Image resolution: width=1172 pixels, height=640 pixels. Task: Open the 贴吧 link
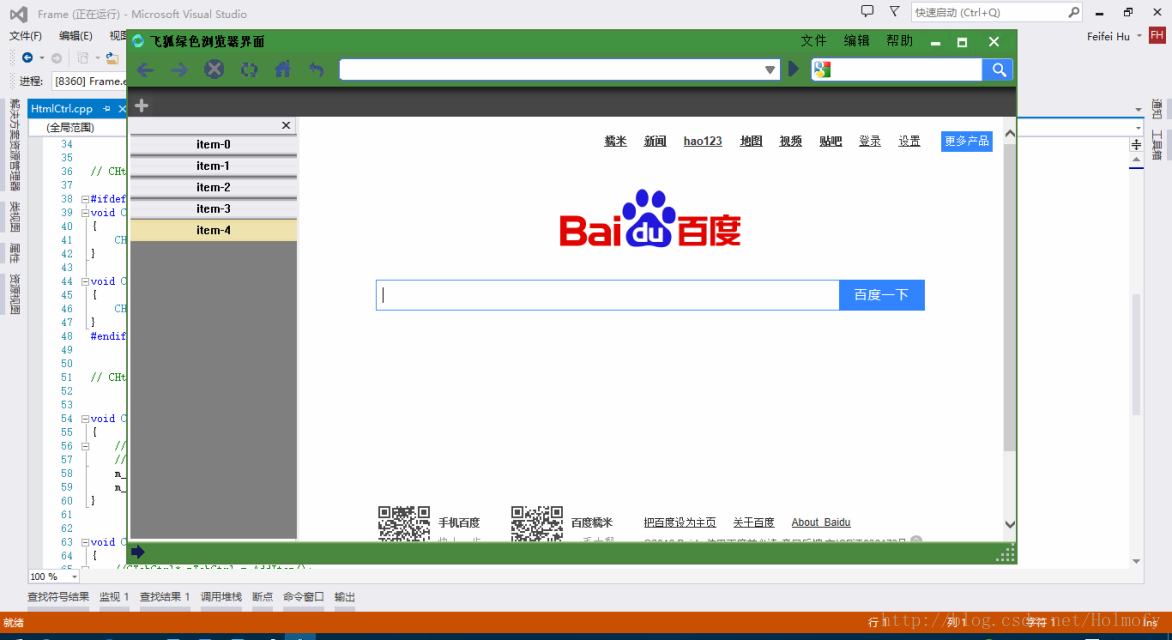point(830,141)
